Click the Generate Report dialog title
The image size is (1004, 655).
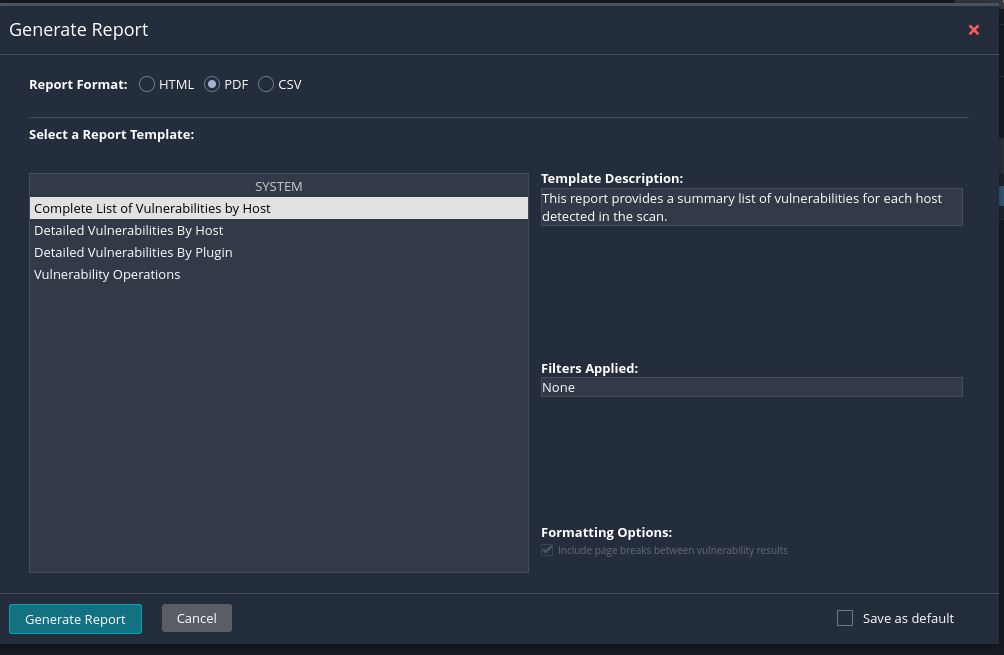(79, 30)
